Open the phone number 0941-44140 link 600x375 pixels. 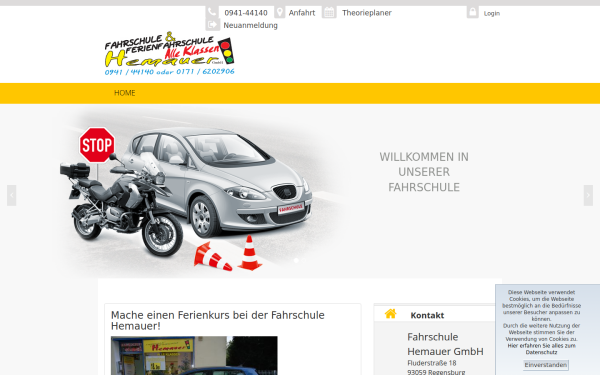(x=246, y=13)
